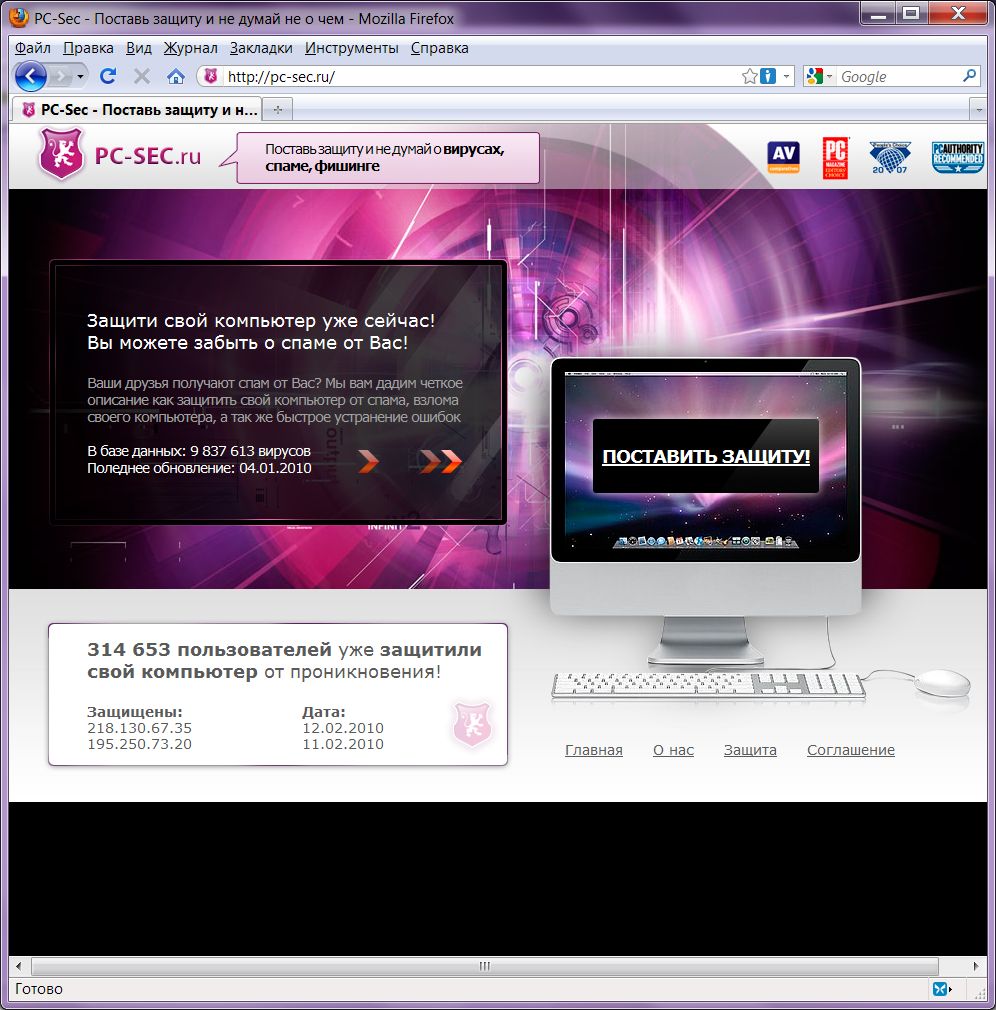
Task: Reload the page with the refresh icon
Action: click(x=108, y=76)
